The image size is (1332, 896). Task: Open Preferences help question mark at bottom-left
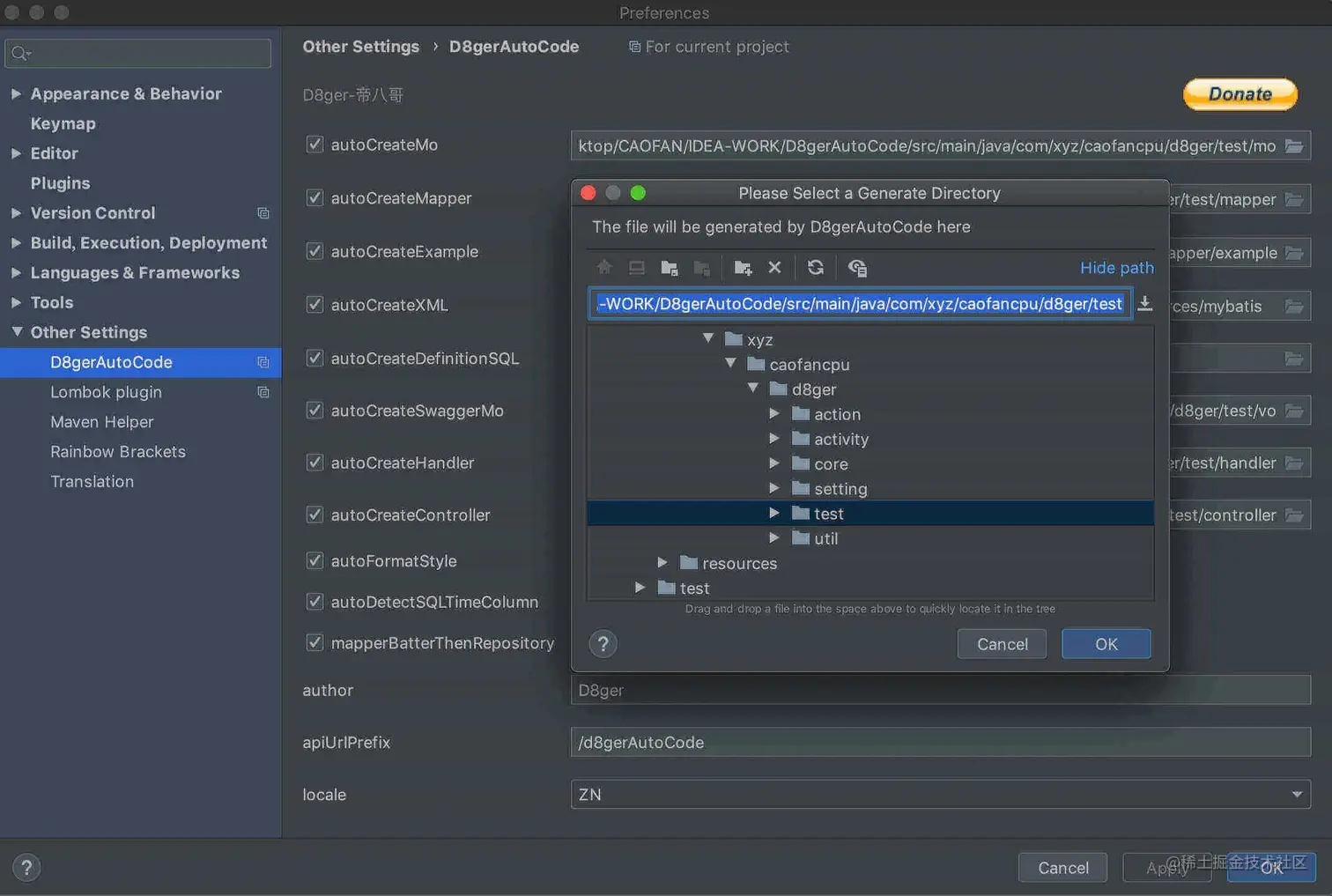26,868
